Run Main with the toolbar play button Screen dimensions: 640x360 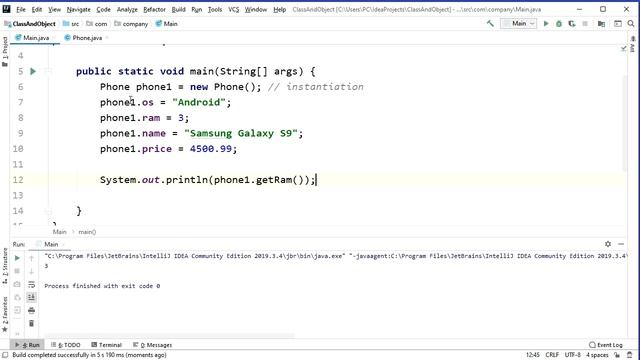546,24
